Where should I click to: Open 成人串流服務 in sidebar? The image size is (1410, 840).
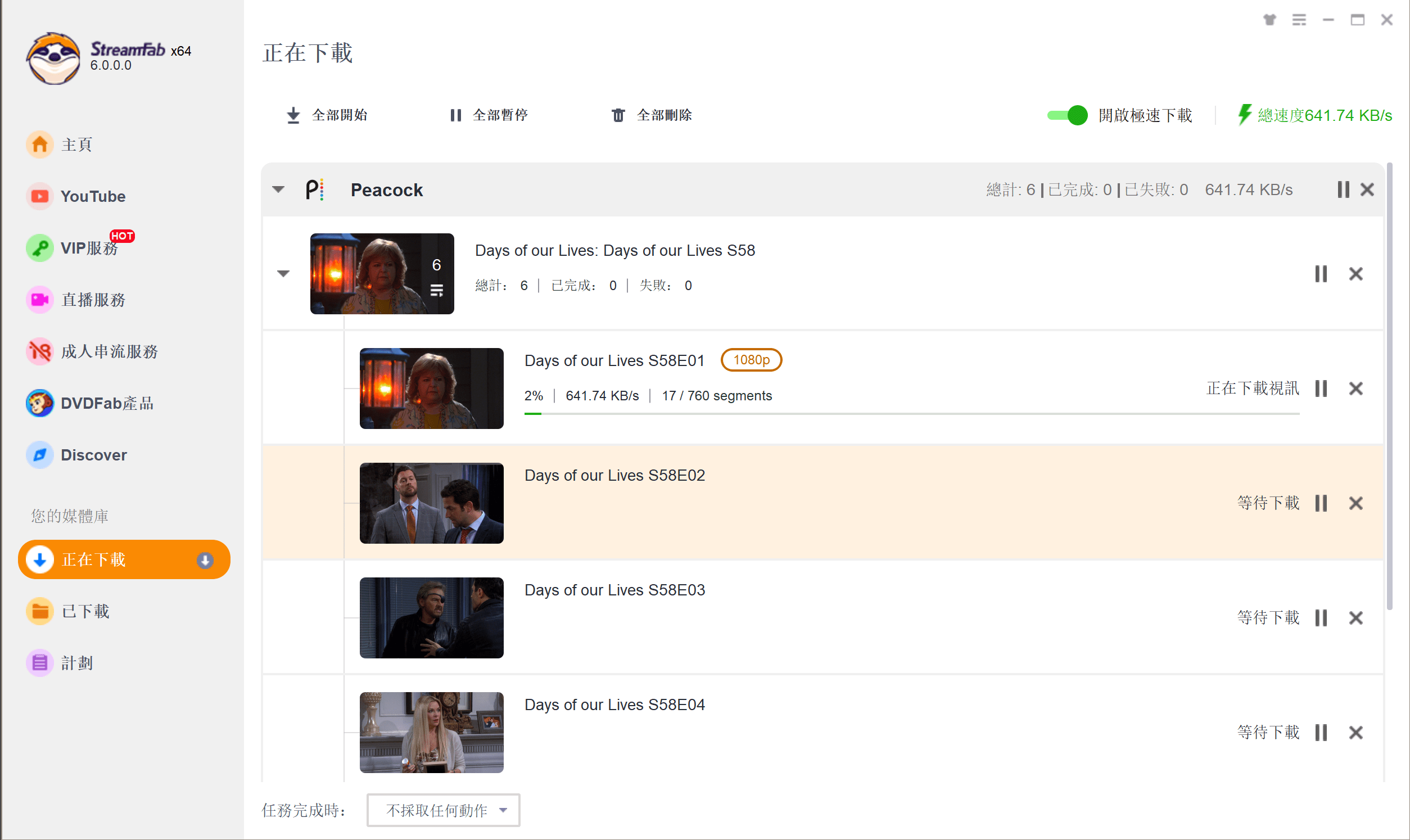(109, 351)
